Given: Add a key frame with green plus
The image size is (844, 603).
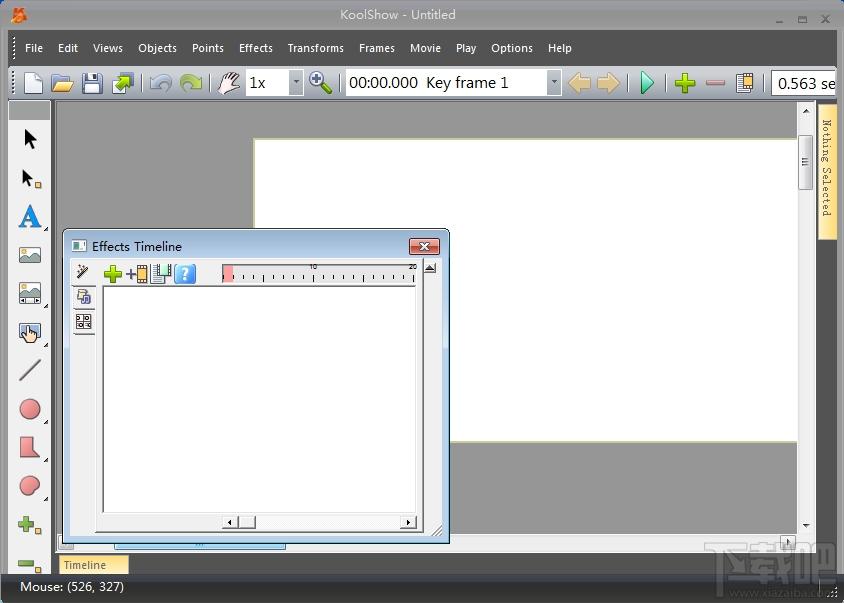Looking at the screenshot, I should [685, 83].
